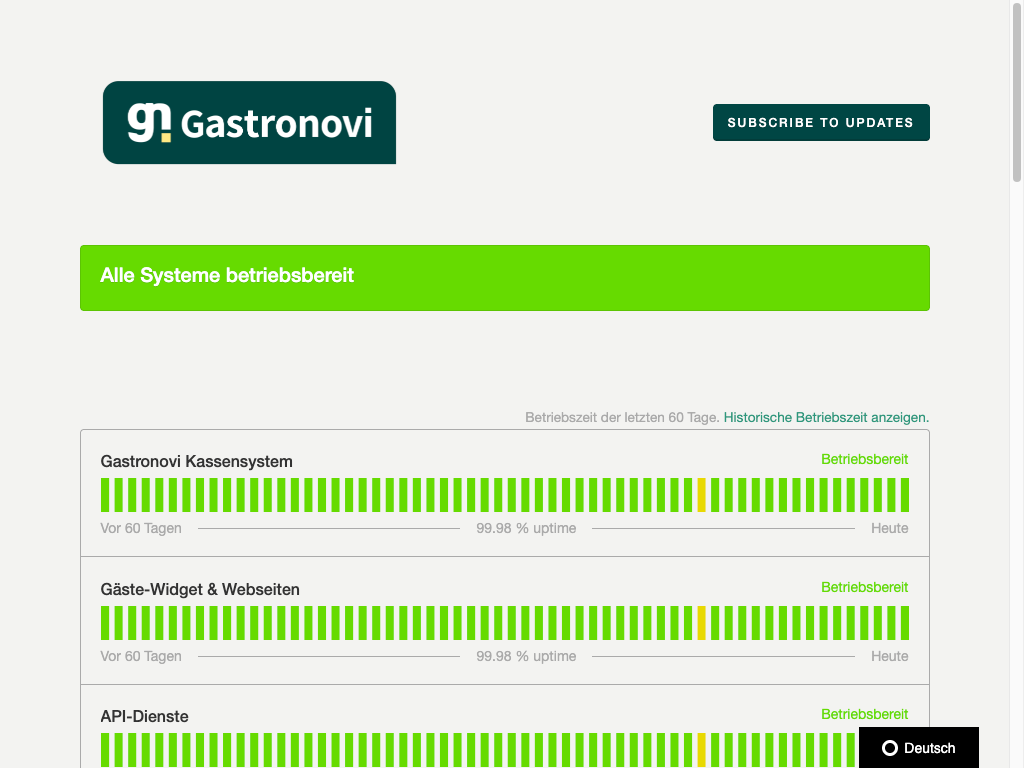This screenshot has height=768, width=1024.
Task: Click Heute label under Gastronovi Kassensystem
Action: pos(889,528)
